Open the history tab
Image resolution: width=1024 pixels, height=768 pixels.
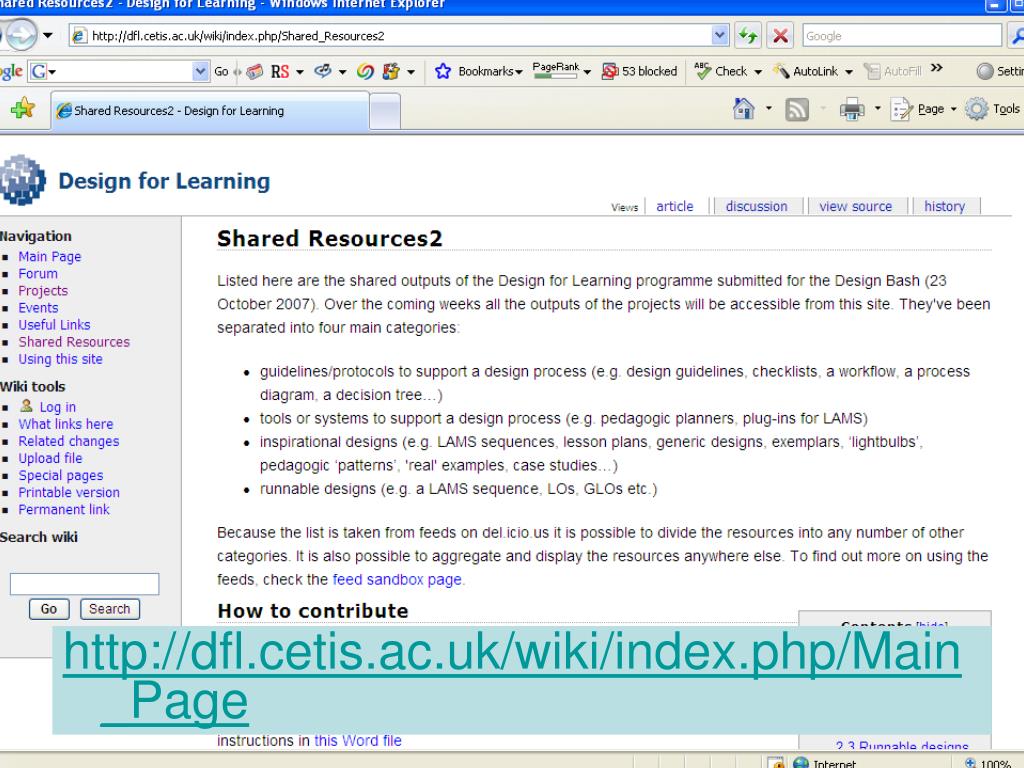tap(944, 206)
